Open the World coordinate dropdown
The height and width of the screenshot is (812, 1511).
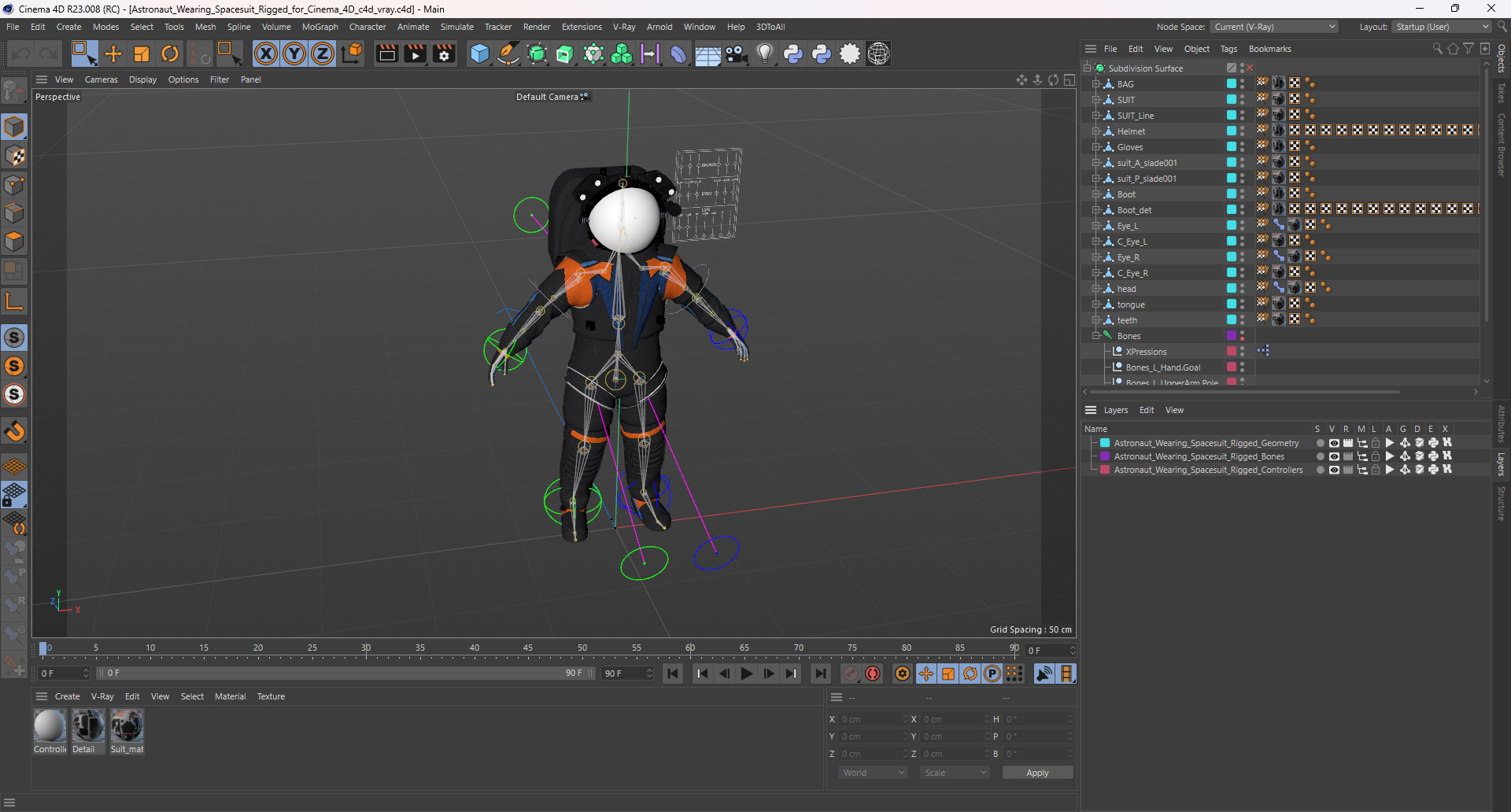tap(874, 773)
